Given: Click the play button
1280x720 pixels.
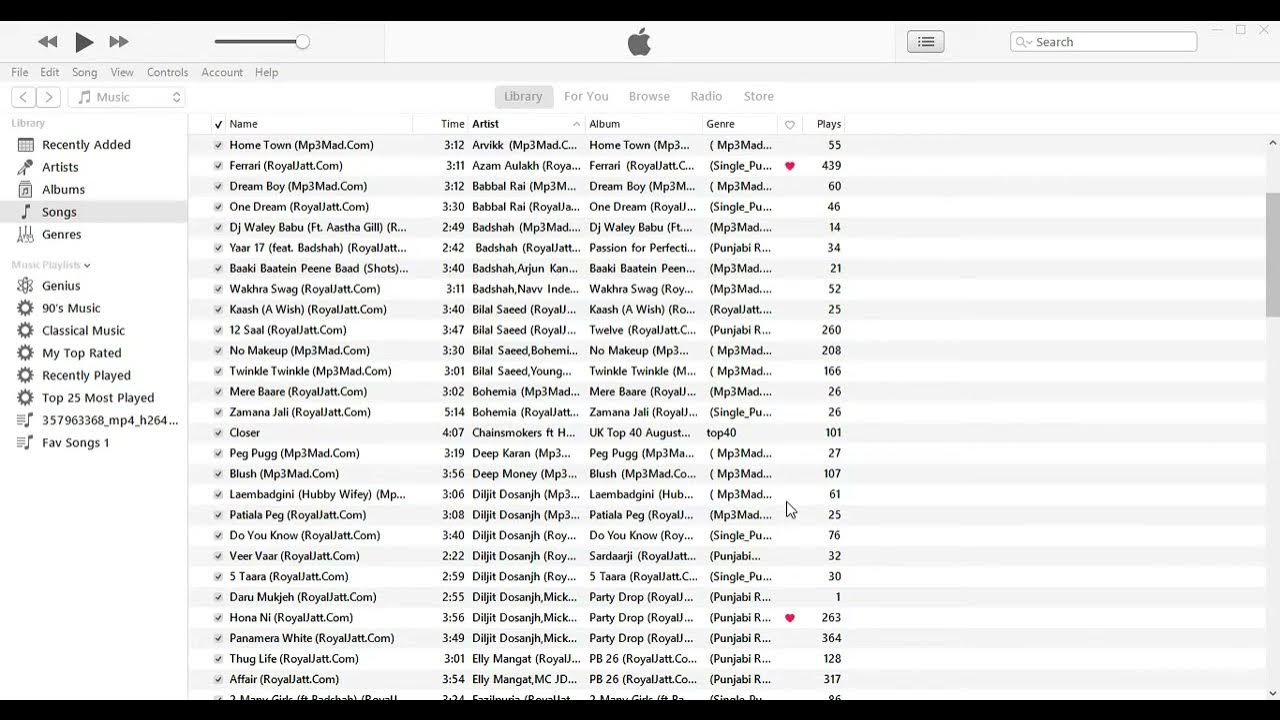Looking at the screenshot, I should 84,42.
